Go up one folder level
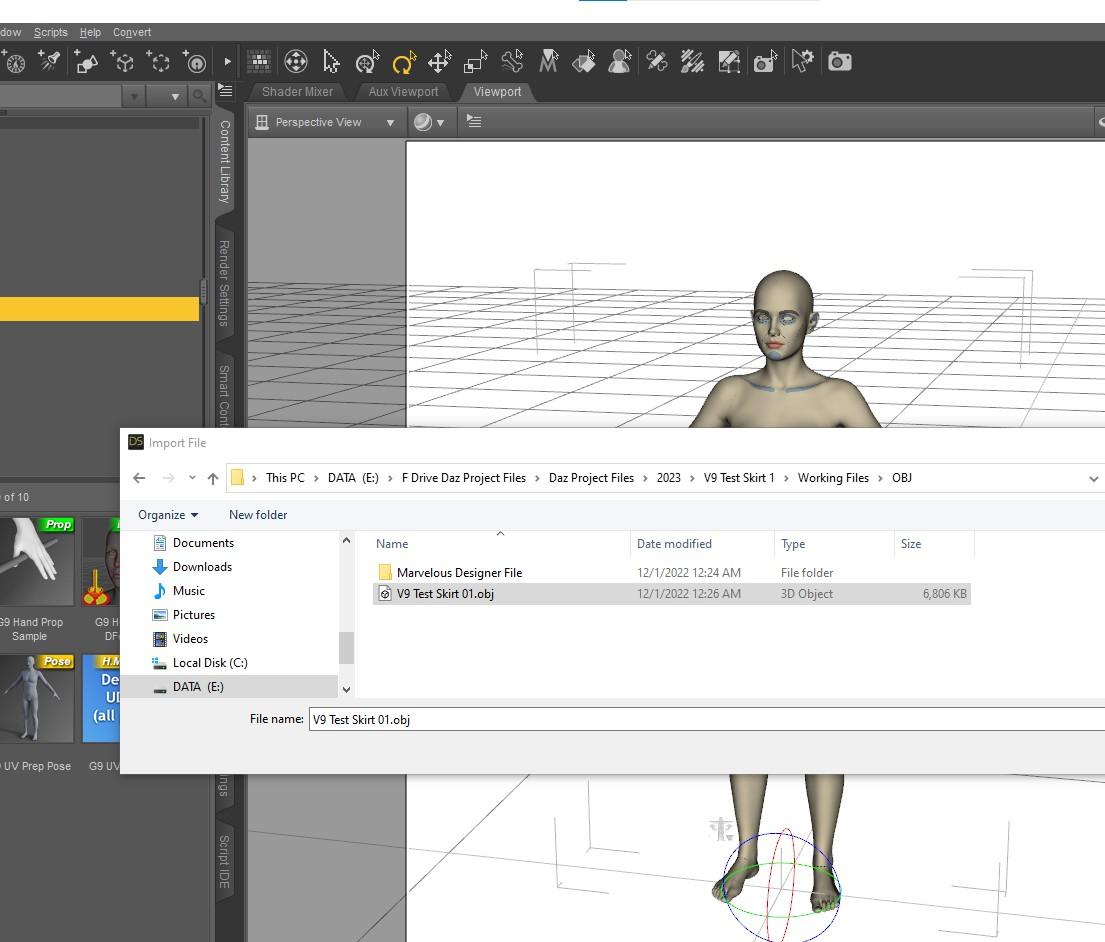The image size is (1105, 942). click(x=212, y=478)
